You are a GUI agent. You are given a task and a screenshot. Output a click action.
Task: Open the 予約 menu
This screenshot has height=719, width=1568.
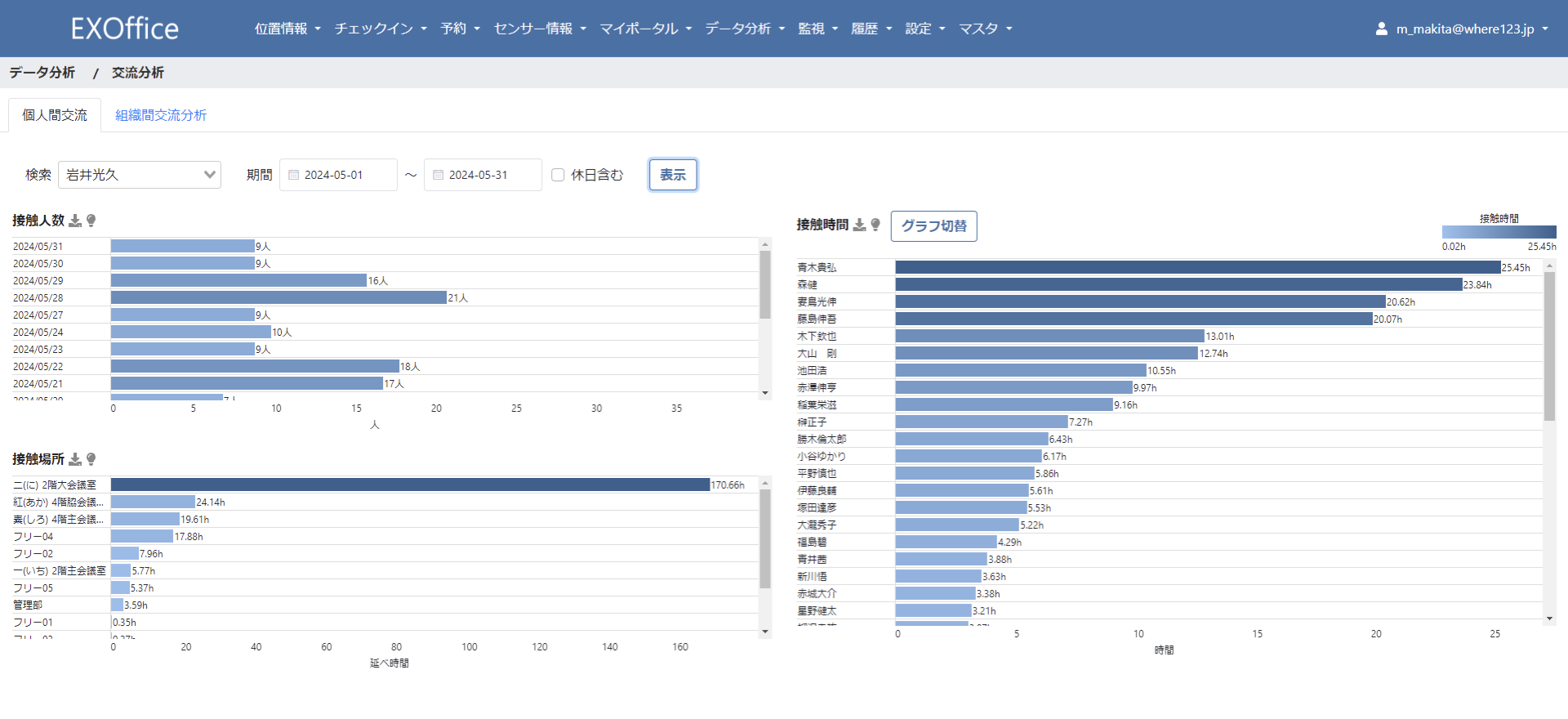[461, 29]
